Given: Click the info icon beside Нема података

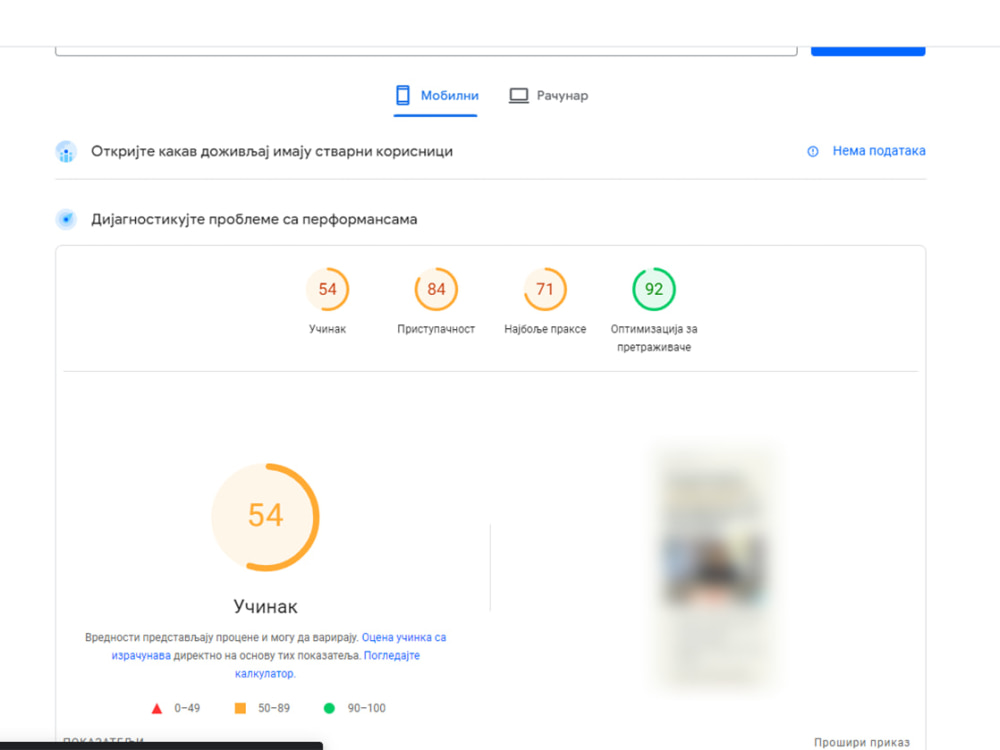Looking at the screenshot, I should click(x=812, y=151).
